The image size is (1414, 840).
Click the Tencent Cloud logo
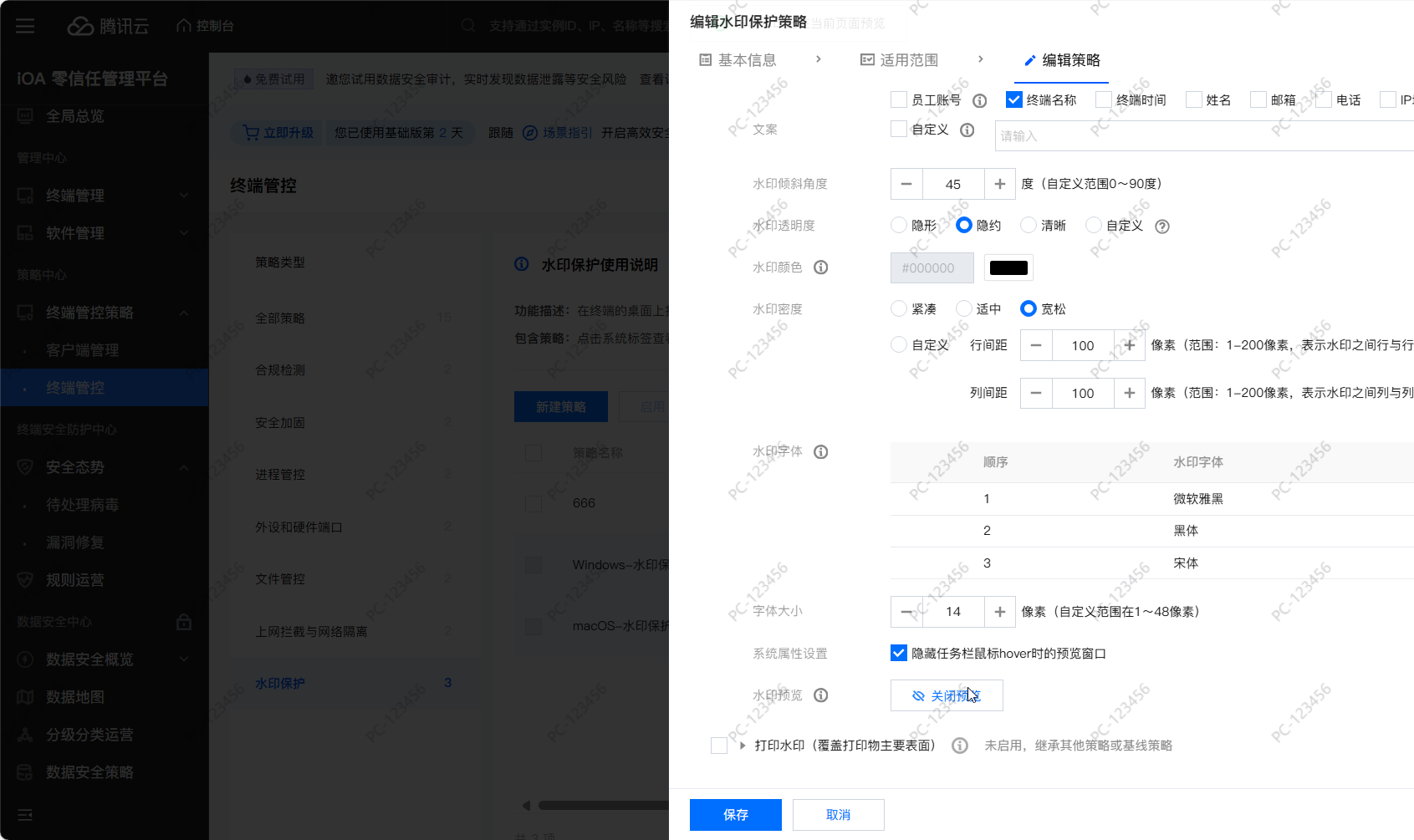pos(108,26)
